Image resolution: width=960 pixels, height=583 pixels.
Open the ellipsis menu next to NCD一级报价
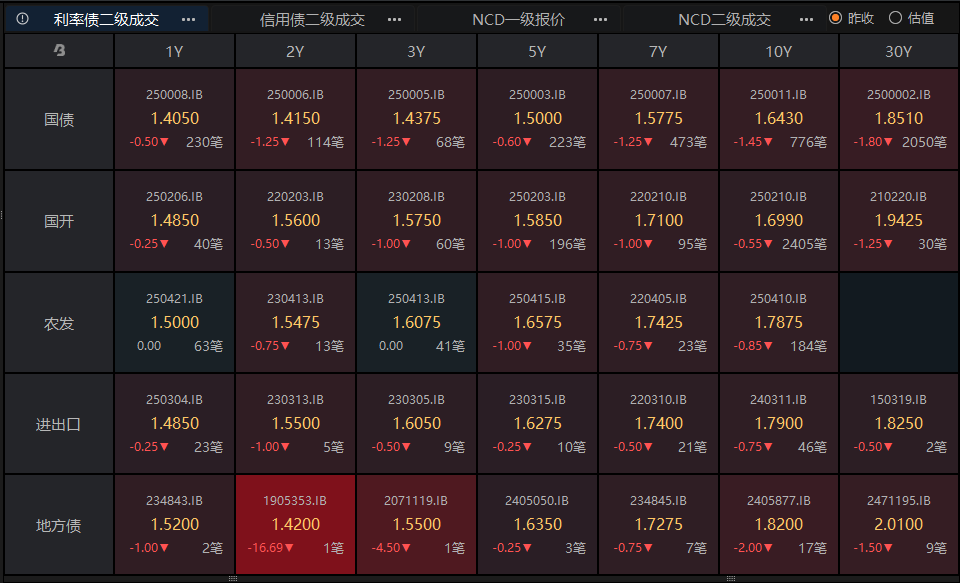tap(600, 19)
